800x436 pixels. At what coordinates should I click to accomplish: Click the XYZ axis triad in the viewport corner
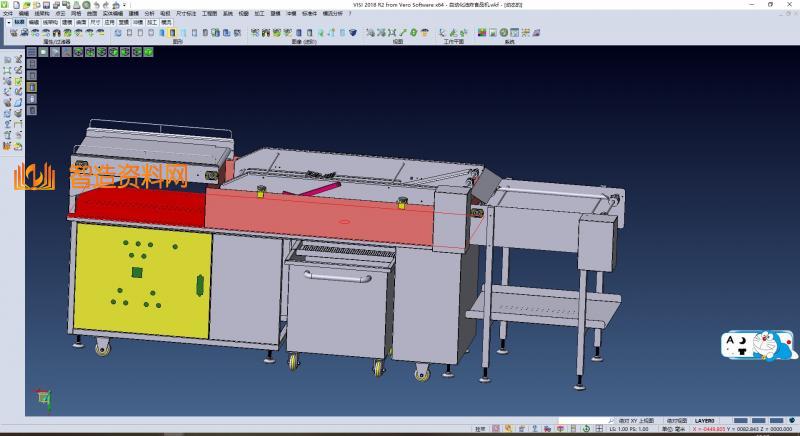(x=43, y=396)
